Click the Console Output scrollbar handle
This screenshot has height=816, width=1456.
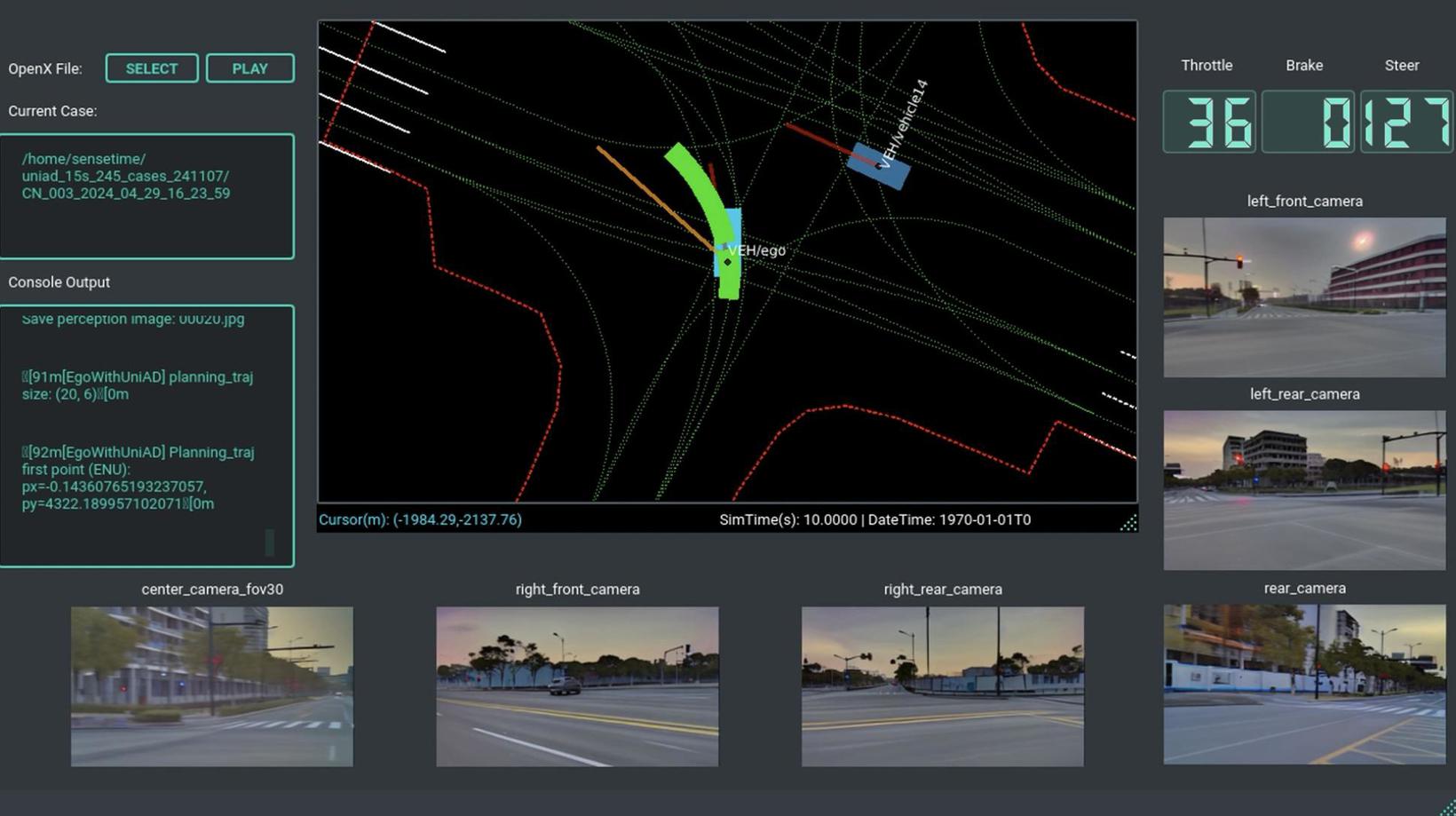pyautogui.click(x=270, y=542)
